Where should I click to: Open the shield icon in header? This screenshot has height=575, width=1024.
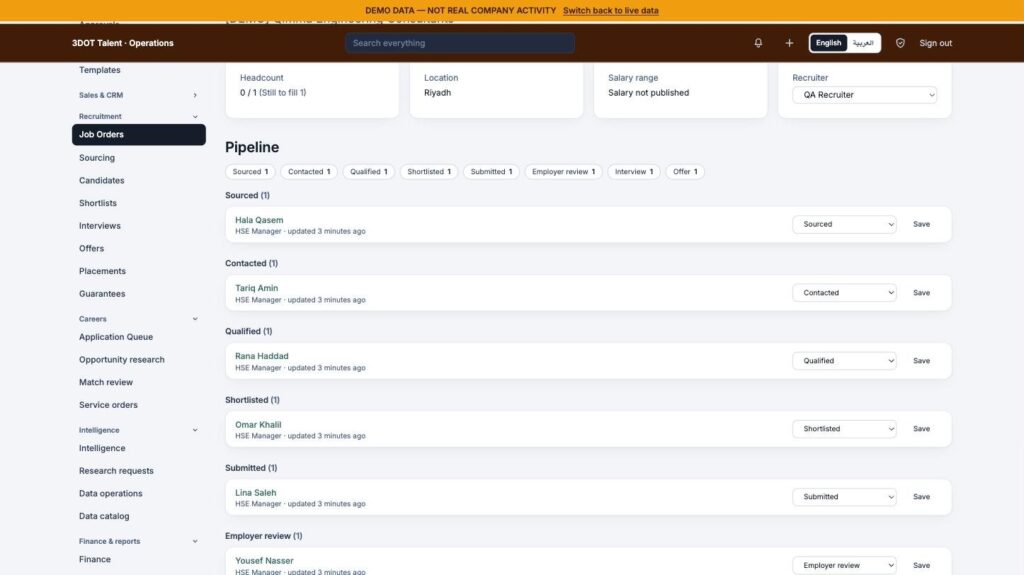point(900,43)
